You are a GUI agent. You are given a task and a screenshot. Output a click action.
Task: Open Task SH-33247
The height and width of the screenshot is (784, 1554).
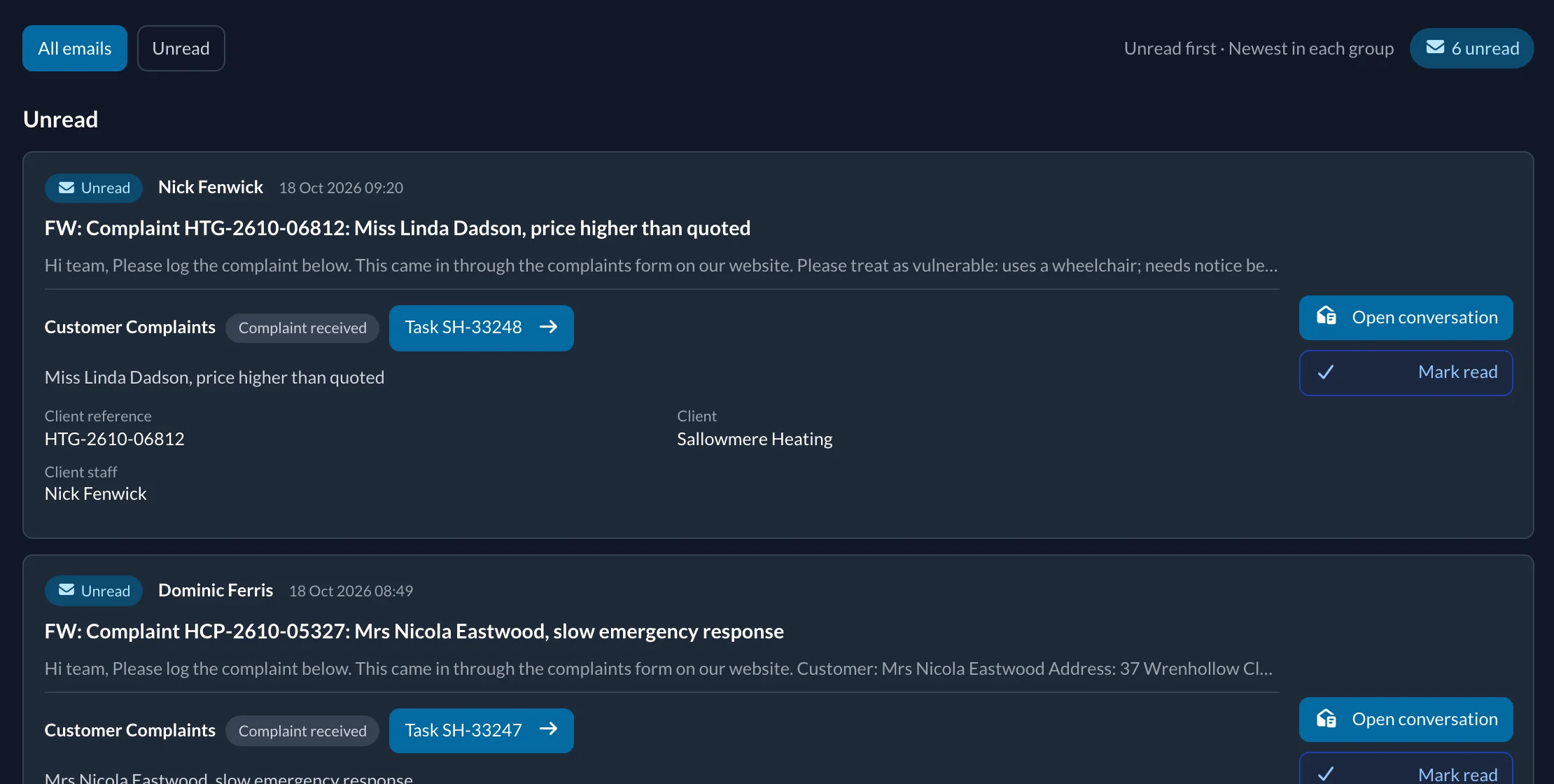tap(481, 730)
